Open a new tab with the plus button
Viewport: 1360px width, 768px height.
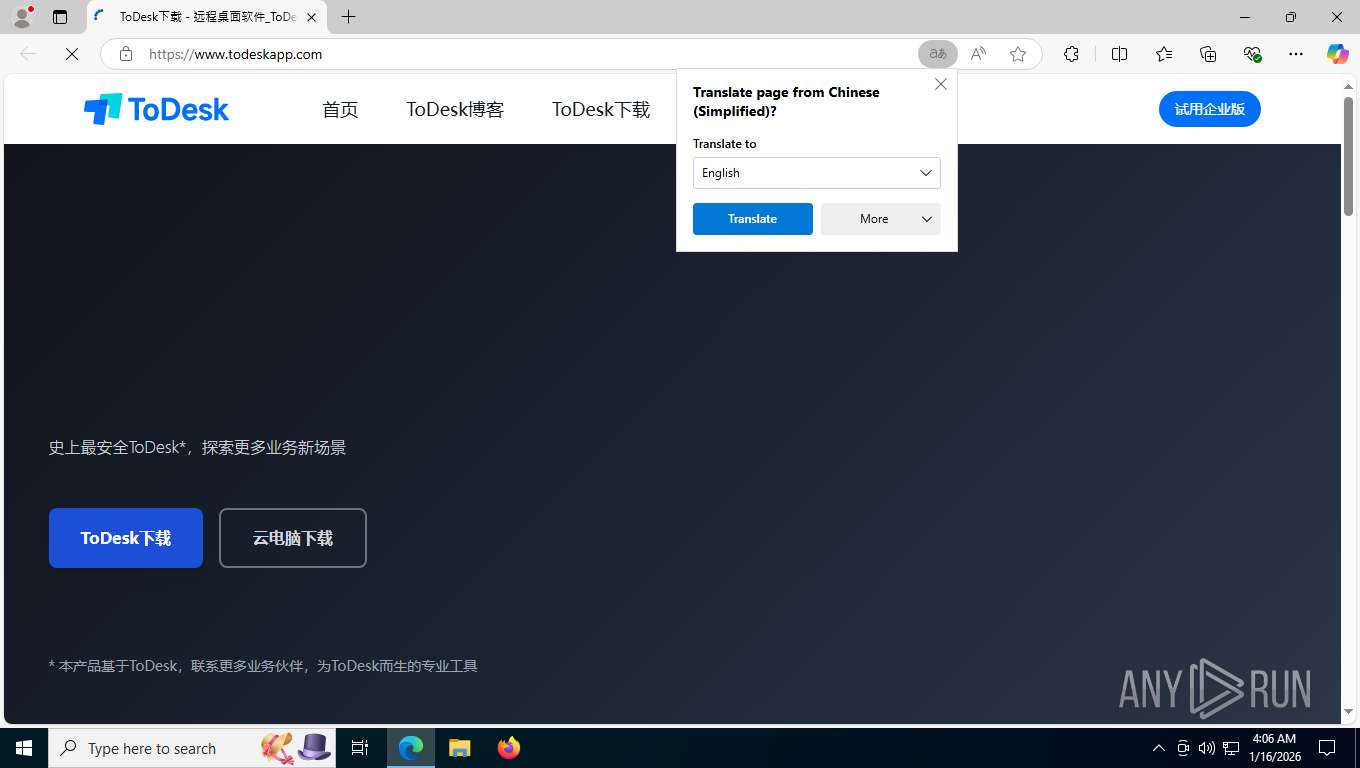click(348, 17)
